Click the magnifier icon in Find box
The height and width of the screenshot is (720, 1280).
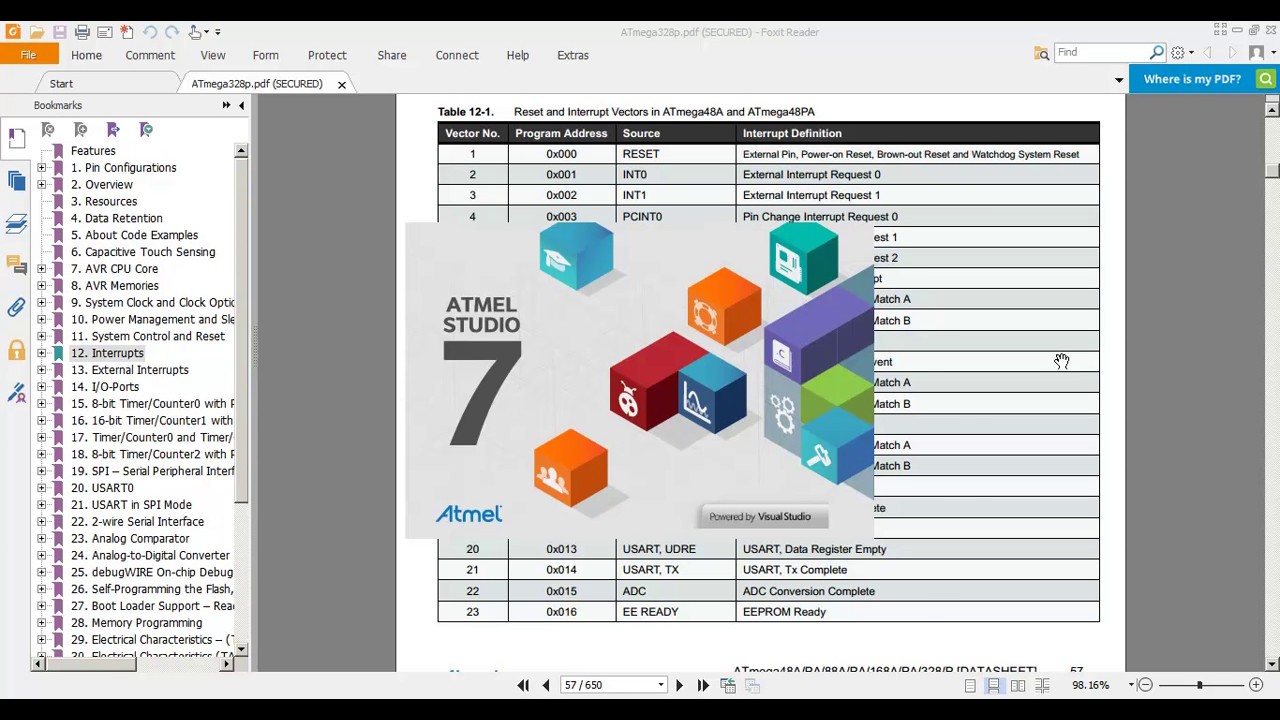pos(1157,52)
